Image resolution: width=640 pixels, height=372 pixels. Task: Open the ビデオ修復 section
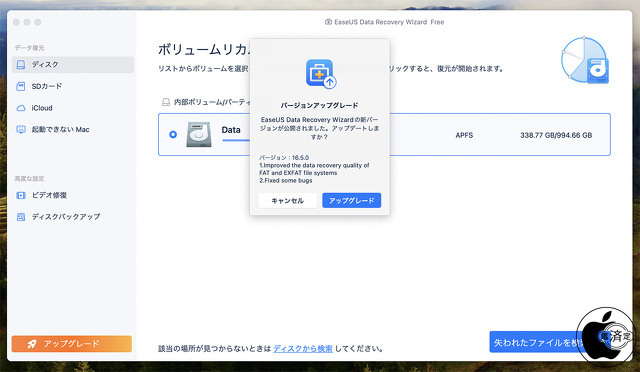(x=73, y=195)
